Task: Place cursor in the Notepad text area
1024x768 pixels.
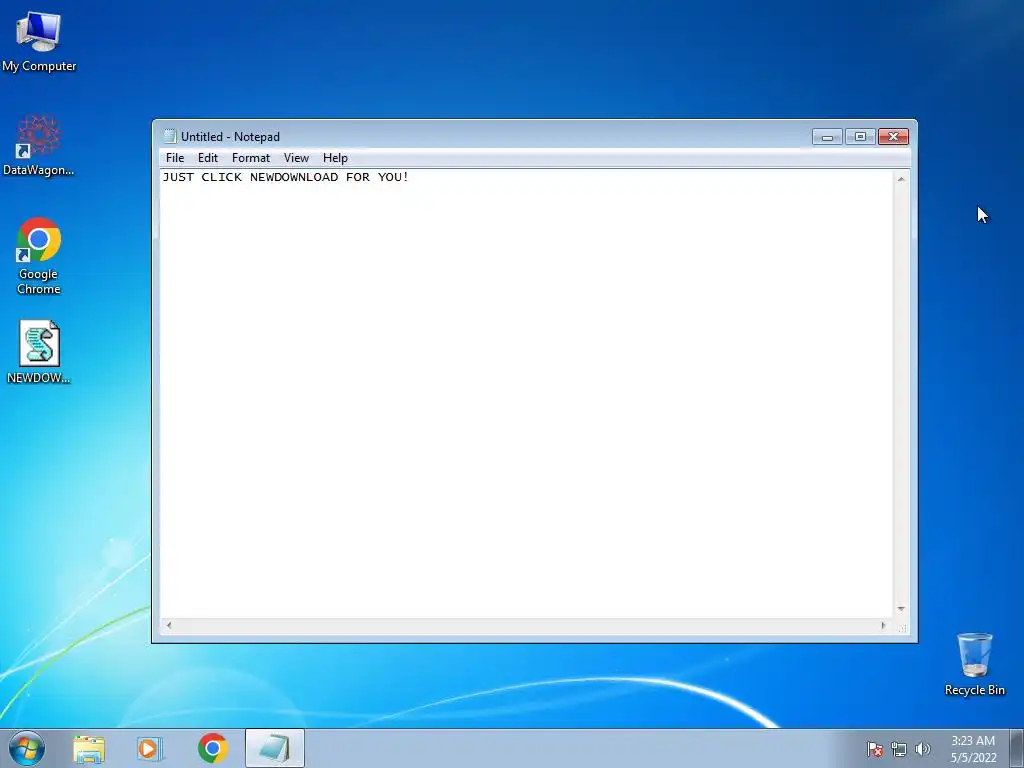Action: tap(526, 394)
